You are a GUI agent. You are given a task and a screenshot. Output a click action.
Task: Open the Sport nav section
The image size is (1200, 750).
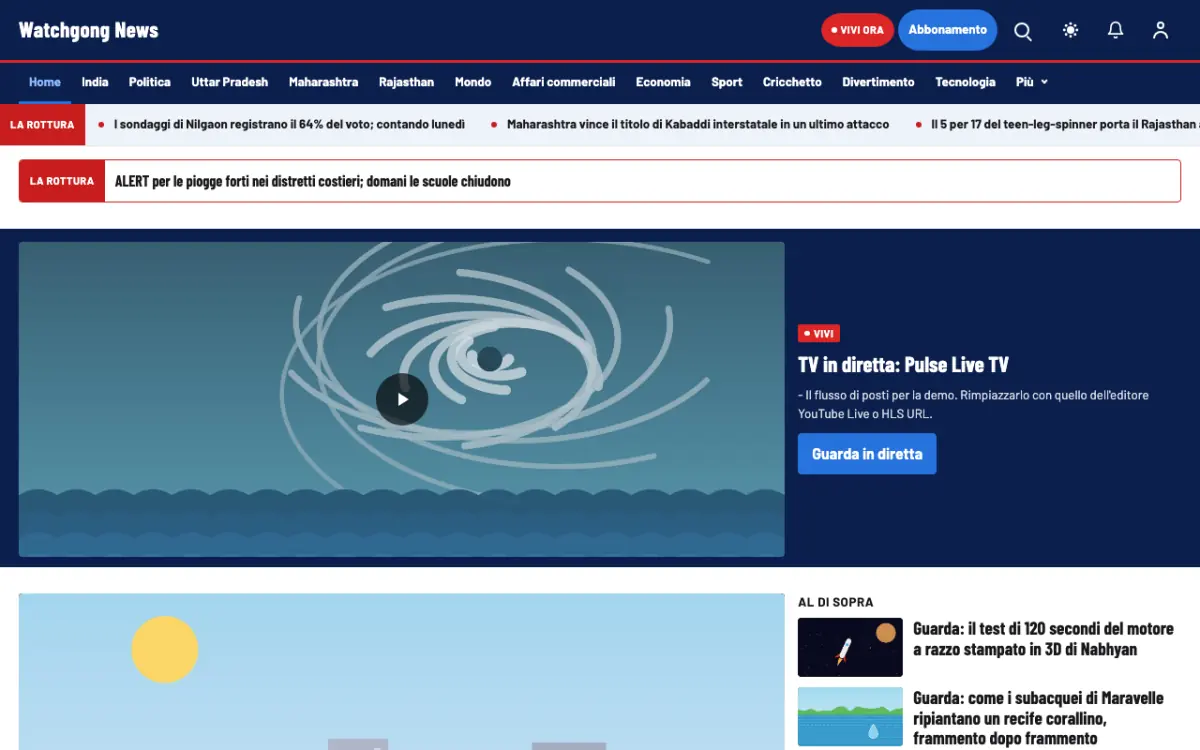click(727, 82)
